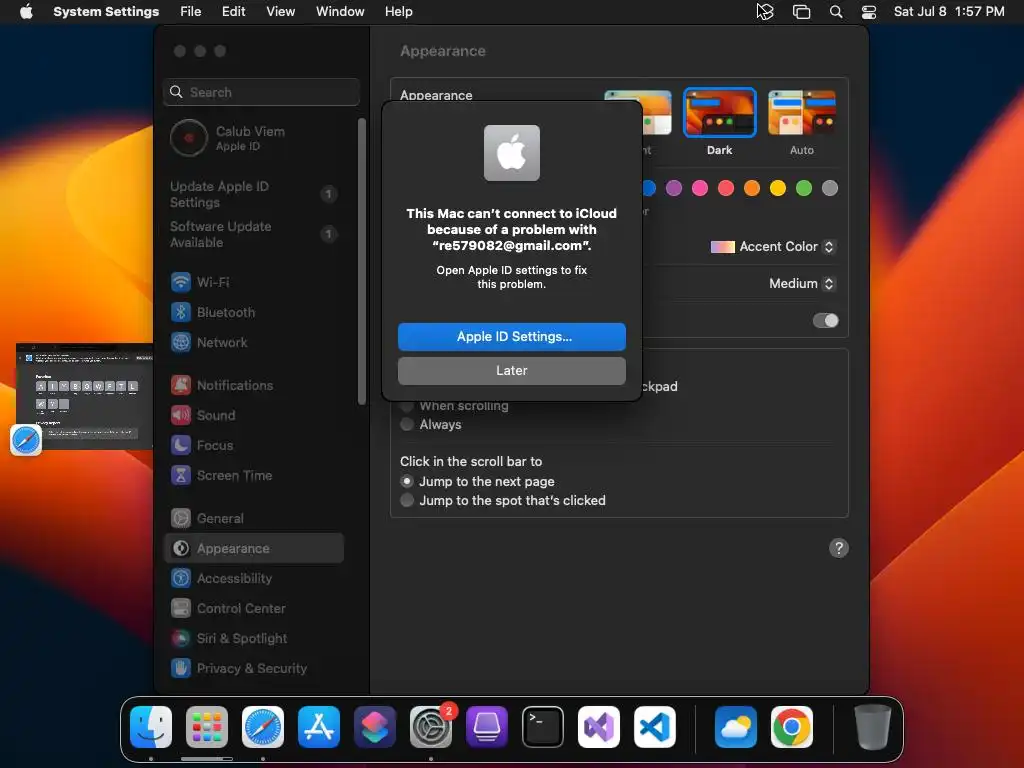
Task: Open Calub Viem Apple ID account
Action: (255, 138)
